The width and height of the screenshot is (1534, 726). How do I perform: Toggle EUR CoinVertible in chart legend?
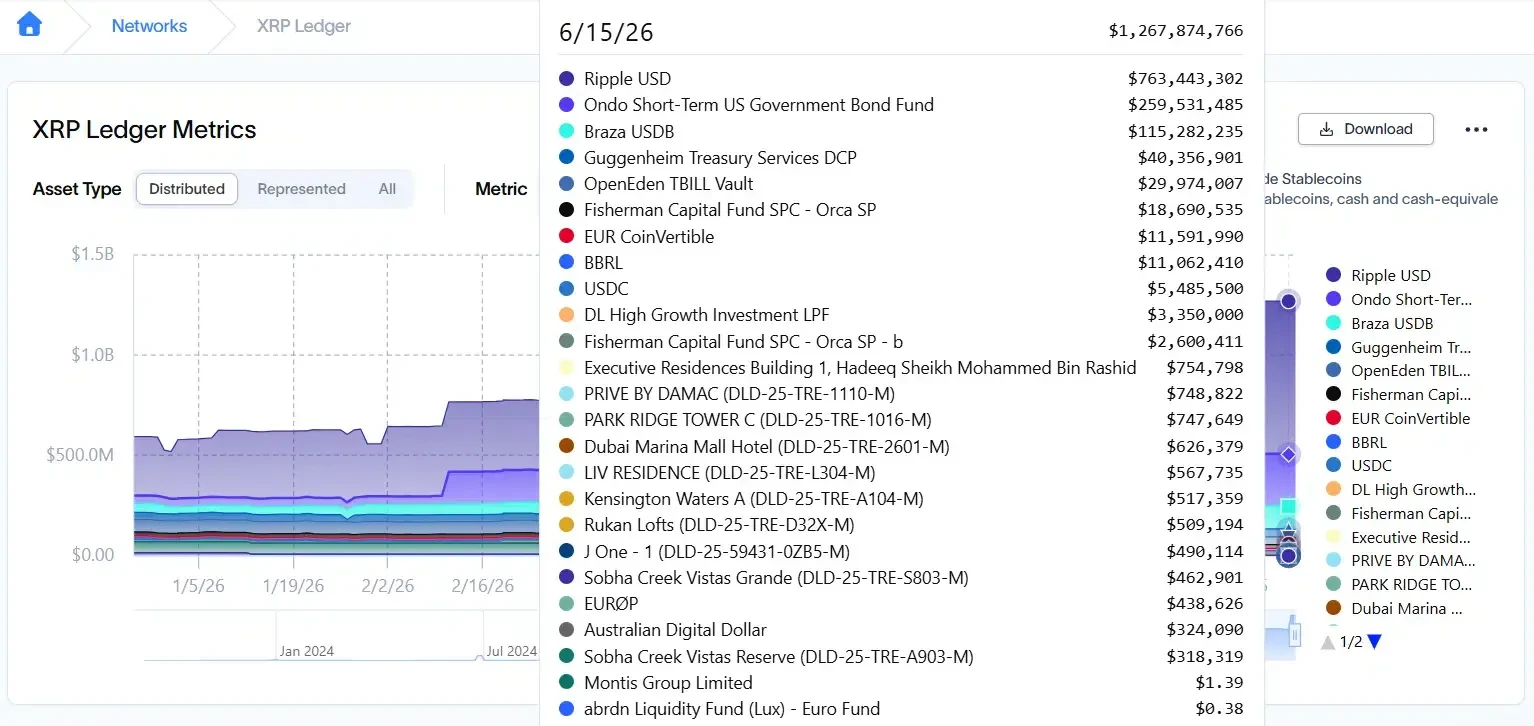[1398, 418]
